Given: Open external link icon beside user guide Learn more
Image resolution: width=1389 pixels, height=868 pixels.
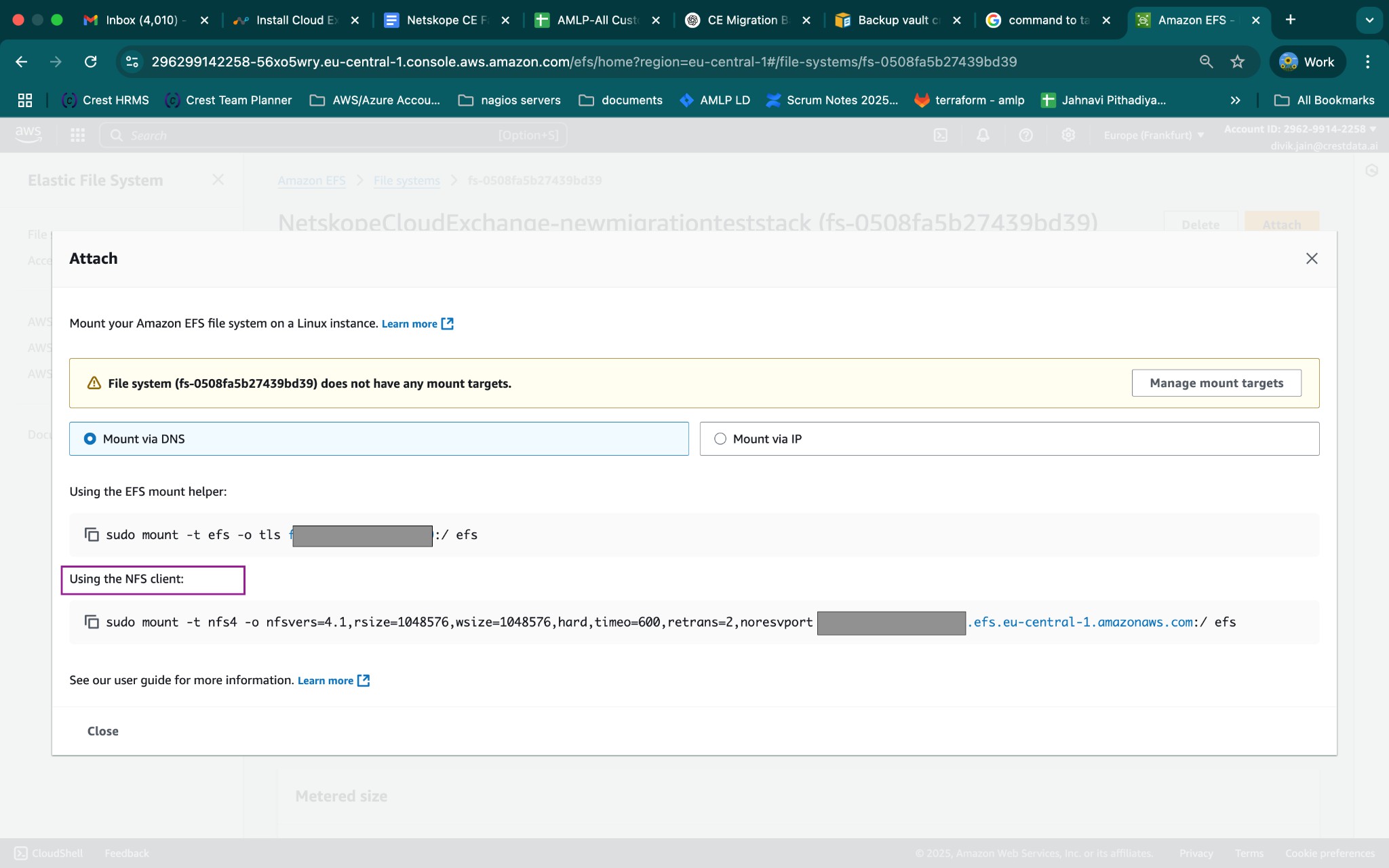Looking at the screenshot, I should 364,680.
